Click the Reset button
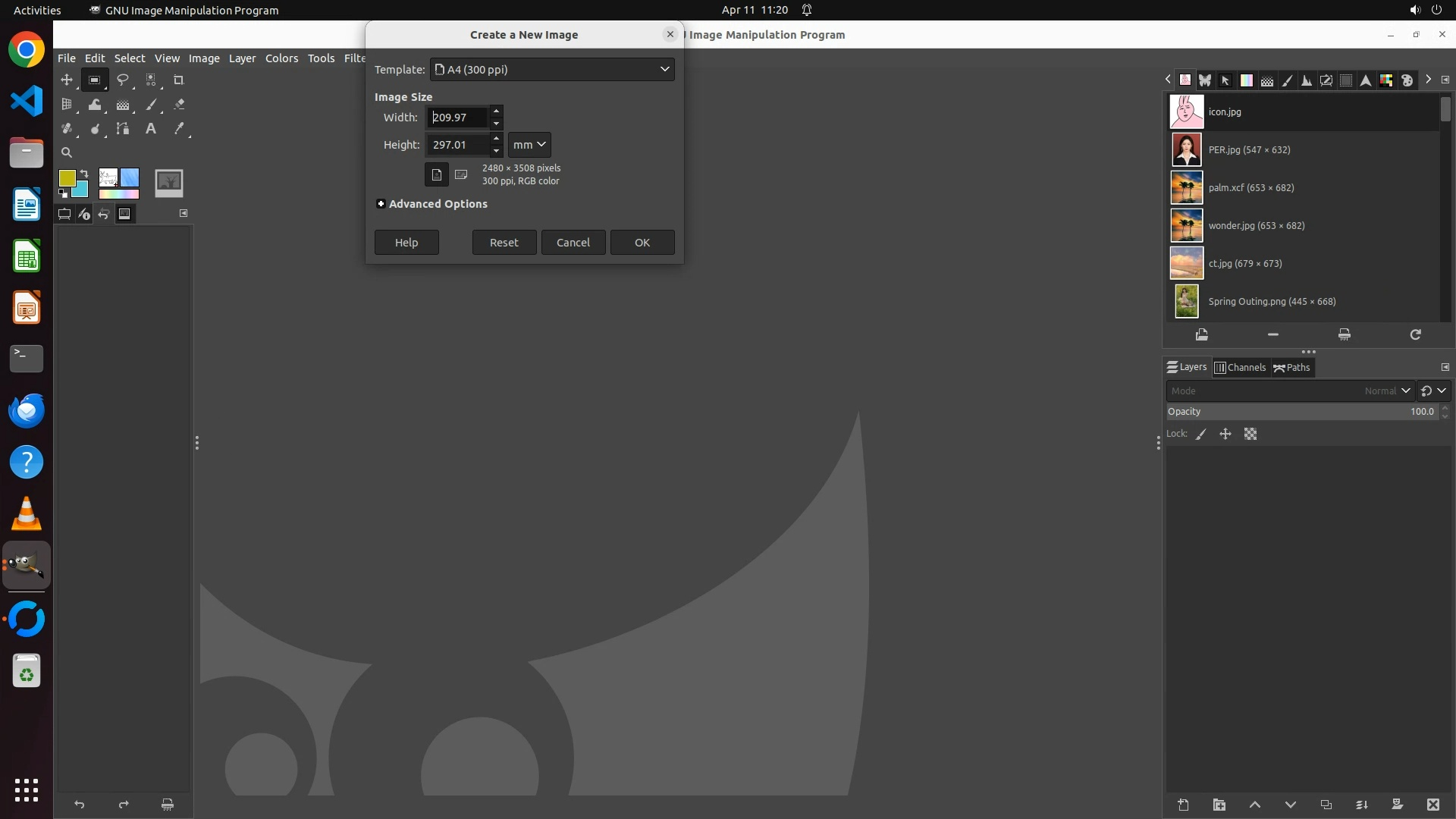The image size is (1456, 819). tap(504, 243)
